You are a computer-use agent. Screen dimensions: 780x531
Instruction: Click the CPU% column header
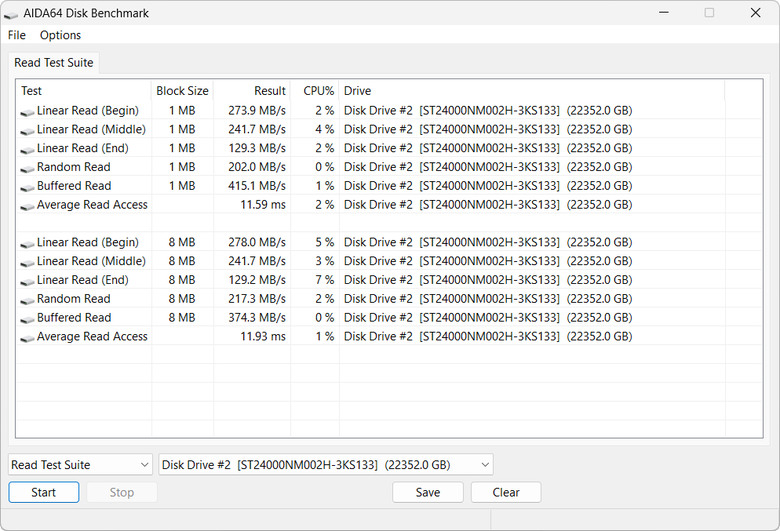click(x=314, y=91)
